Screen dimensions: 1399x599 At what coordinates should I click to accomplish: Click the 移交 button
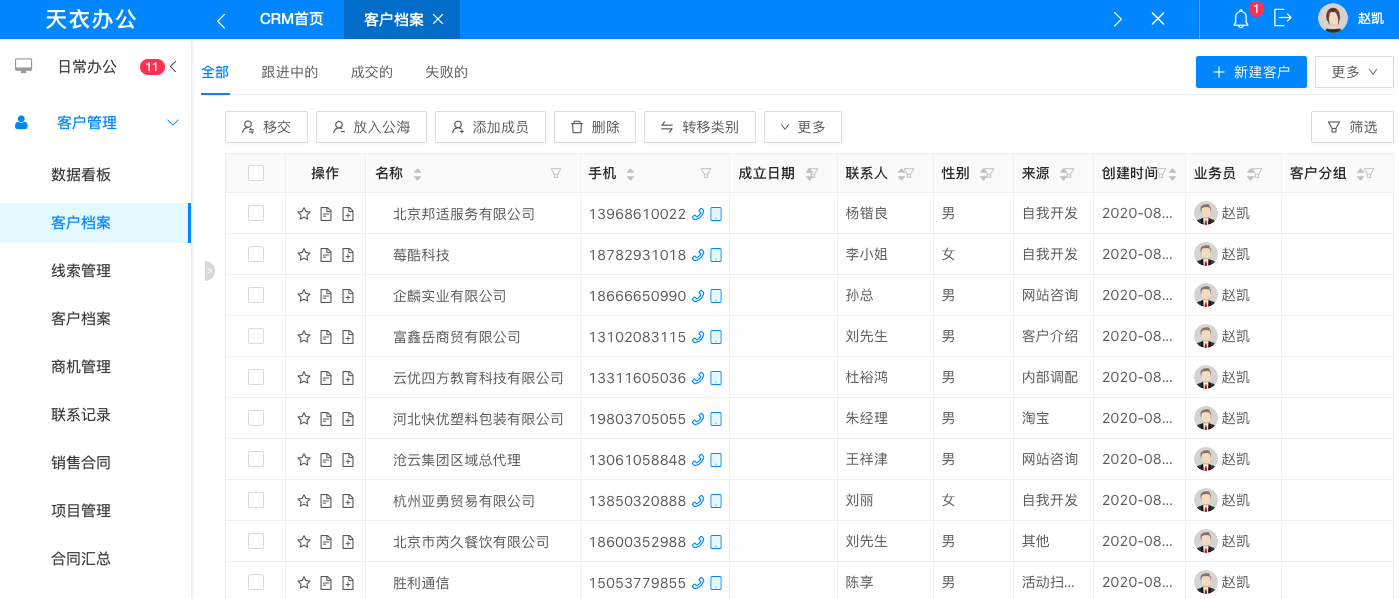[266, 127]
